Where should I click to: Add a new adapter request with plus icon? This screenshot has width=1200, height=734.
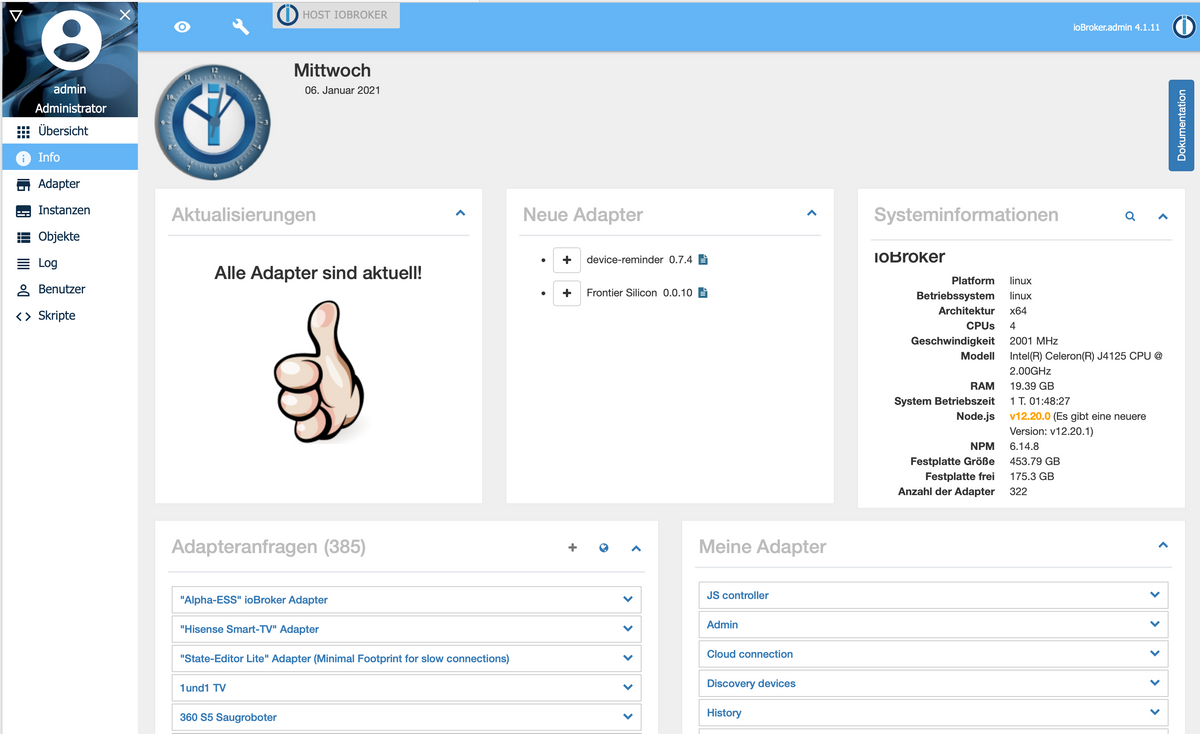pos(573,548)
